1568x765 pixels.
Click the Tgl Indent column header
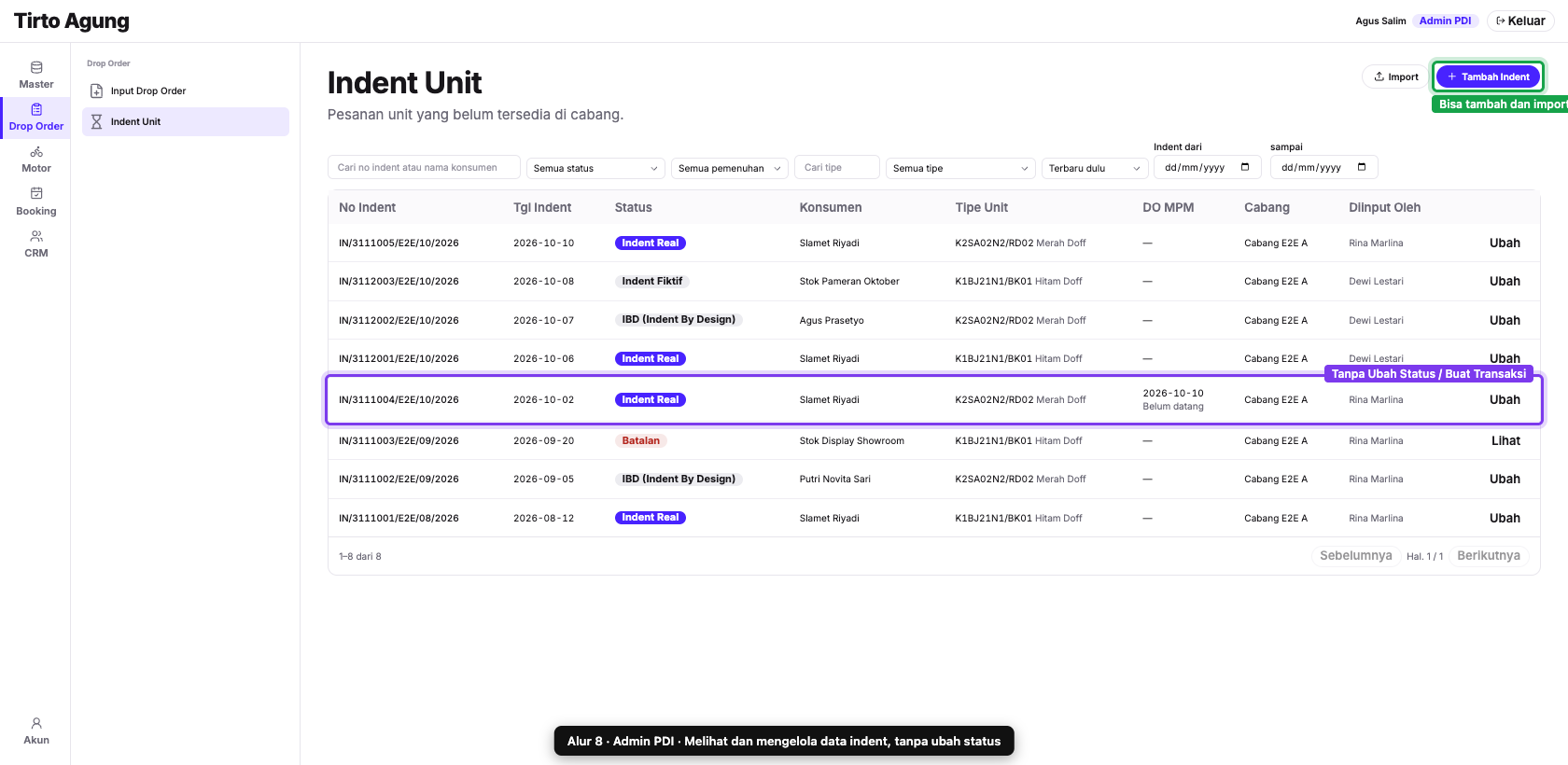coord(542,207)
